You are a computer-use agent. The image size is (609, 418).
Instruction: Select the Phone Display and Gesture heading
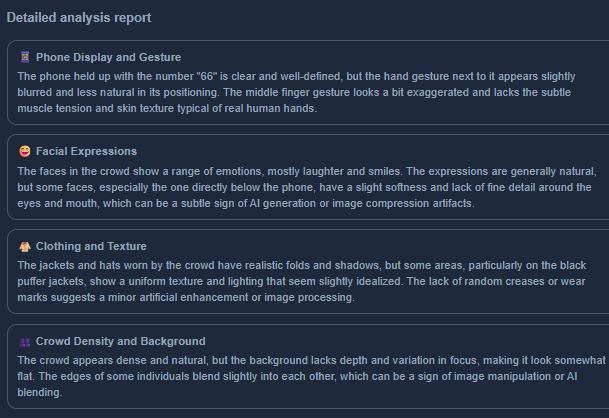108,57
